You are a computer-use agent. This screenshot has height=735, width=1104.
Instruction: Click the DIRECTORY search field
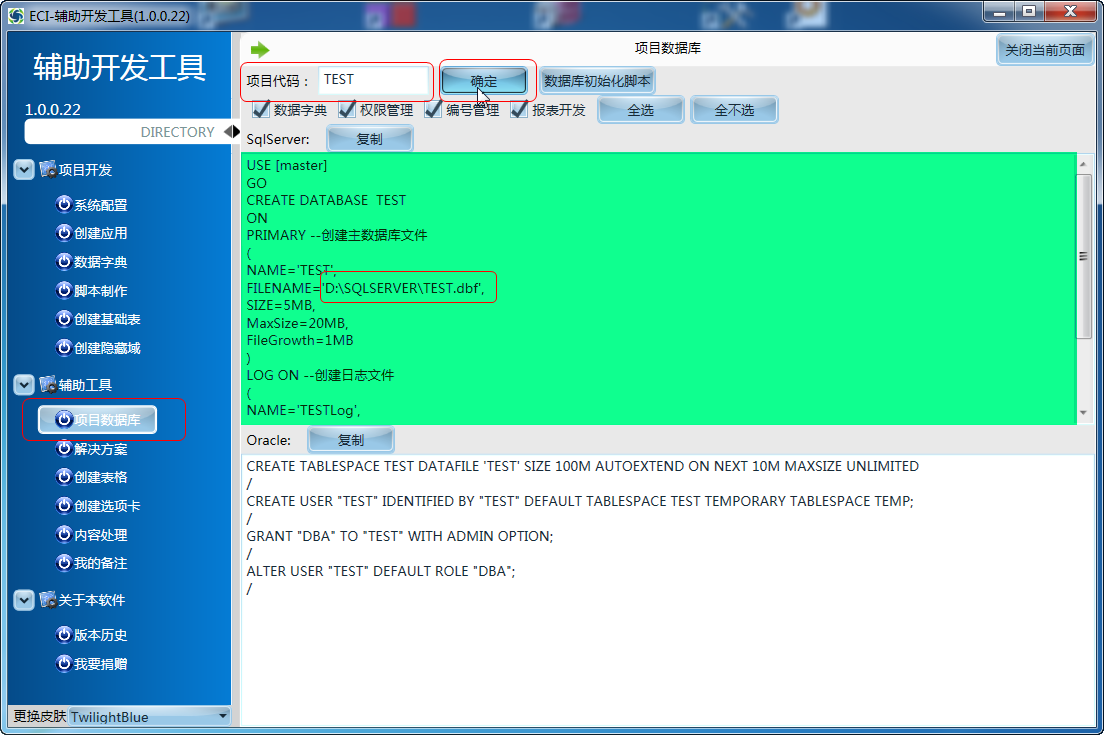click(124, 132)
